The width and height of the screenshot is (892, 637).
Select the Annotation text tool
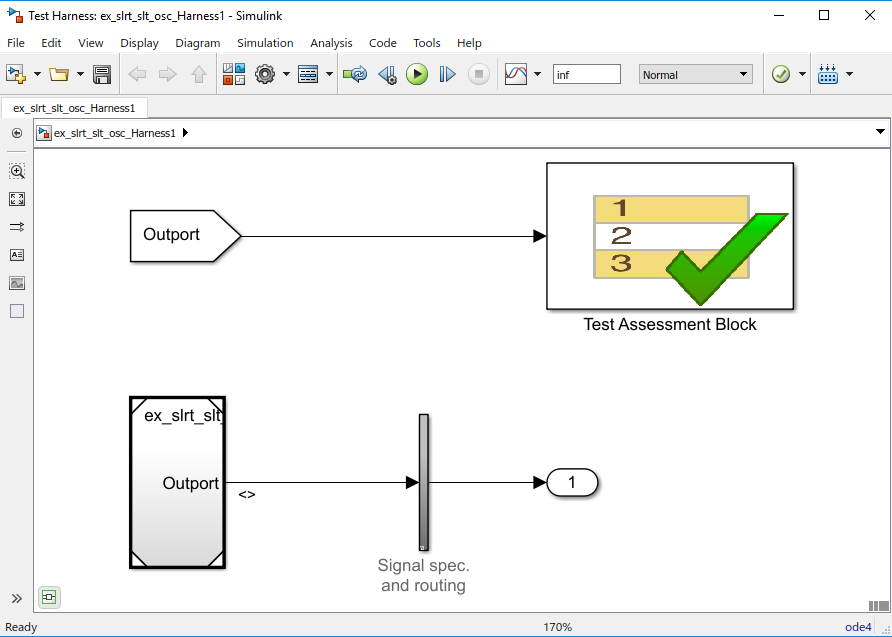tap(17, 255)
